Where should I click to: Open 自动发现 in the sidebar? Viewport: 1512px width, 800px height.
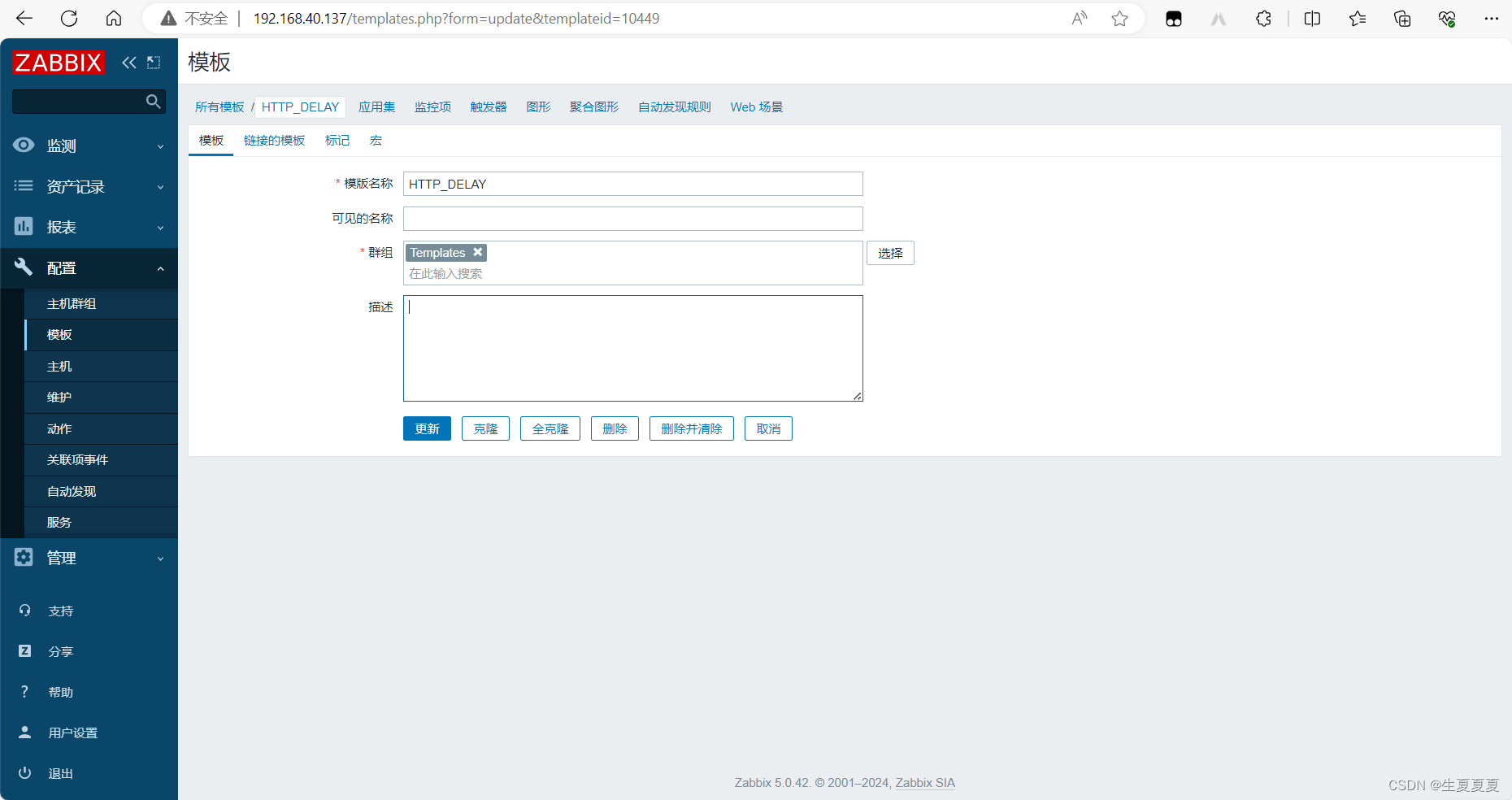[x=101, y=491]
